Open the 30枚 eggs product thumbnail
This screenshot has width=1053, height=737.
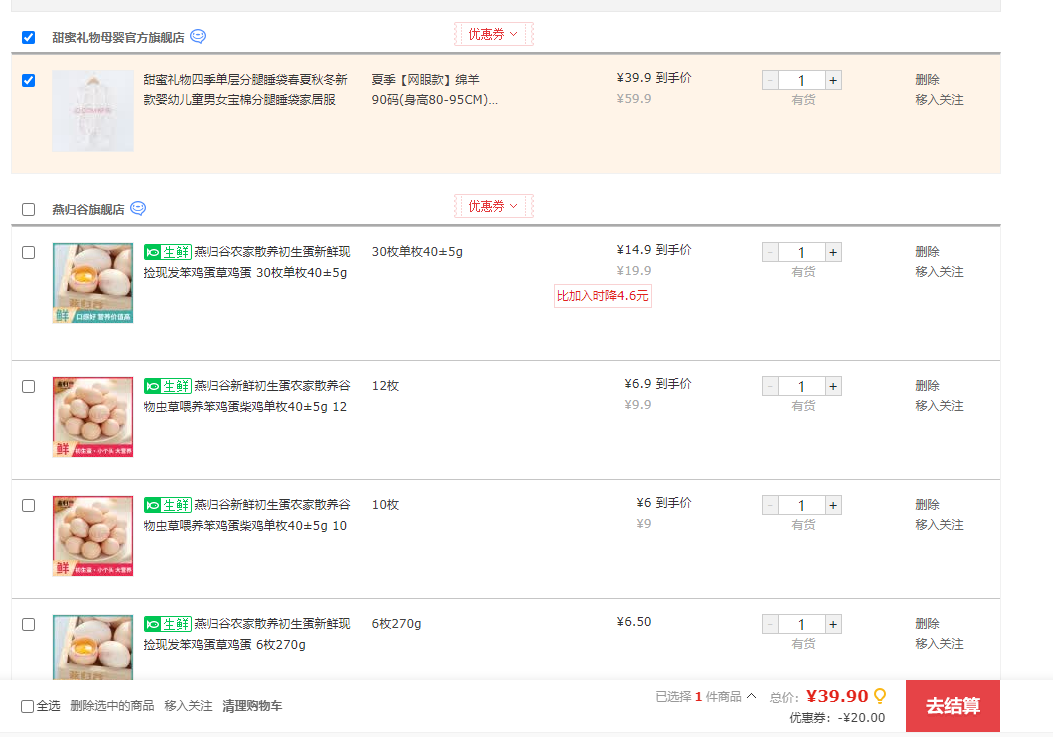tap(93, 283)
